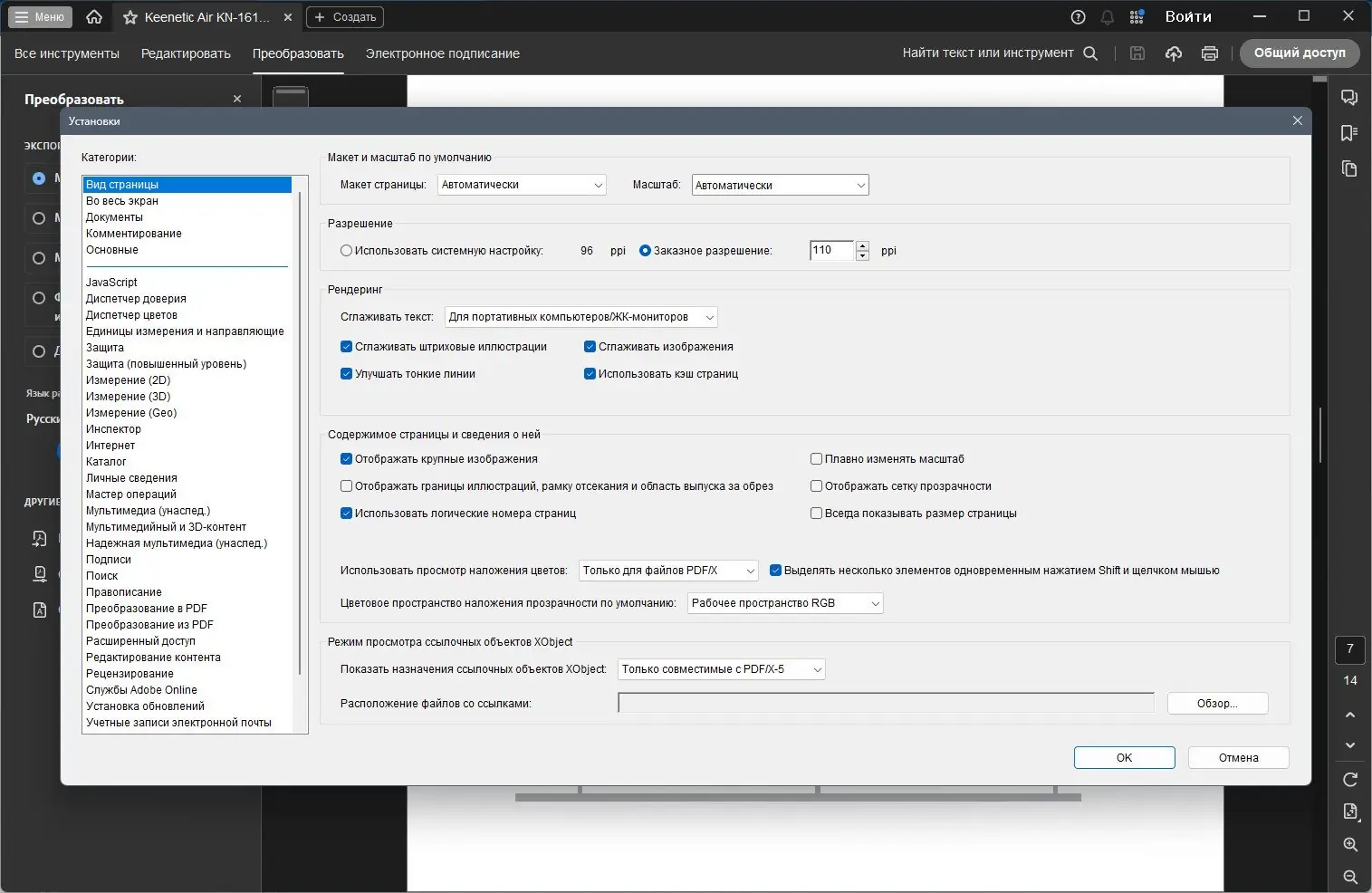Disable 'Сглаживать изображения' checkbox
Image resolution: width=1372 pixels, height=893 pixels.
590,346
